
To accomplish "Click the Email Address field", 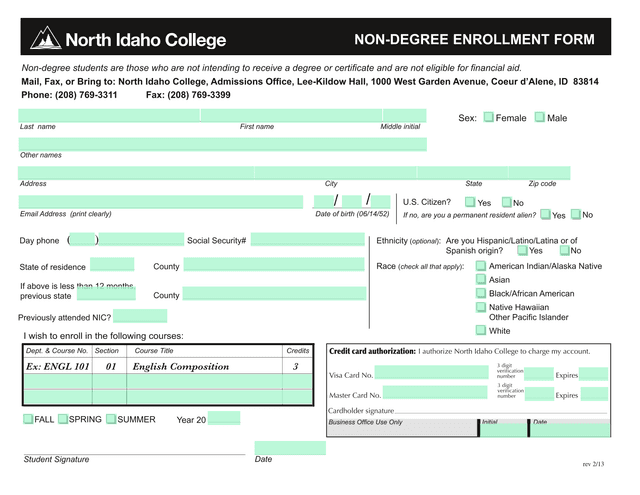I will coord(161,202).
